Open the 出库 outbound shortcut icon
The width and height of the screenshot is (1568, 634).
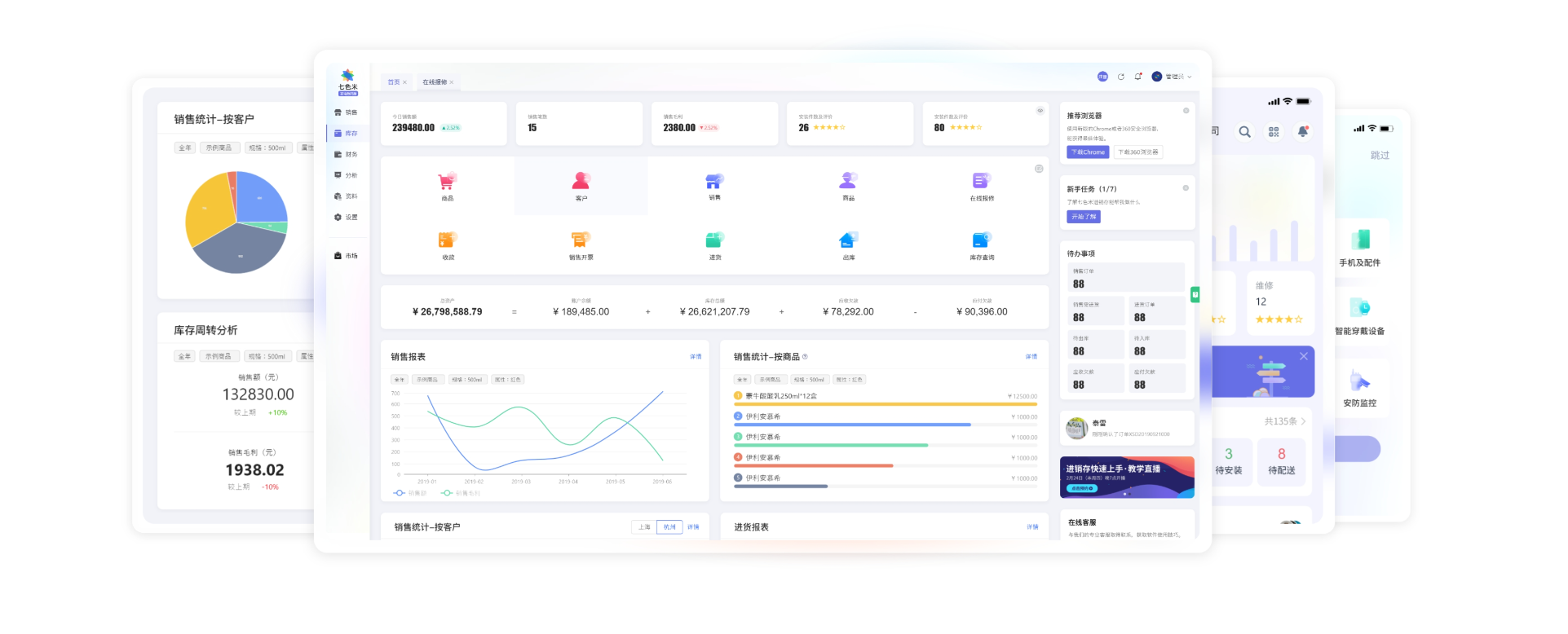pos(848,240)
